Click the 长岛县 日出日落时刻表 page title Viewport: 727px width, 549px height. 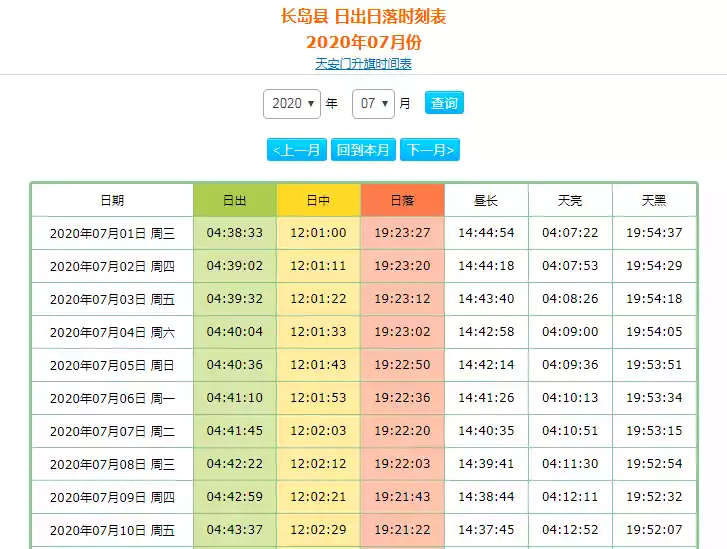pos(363,17)
